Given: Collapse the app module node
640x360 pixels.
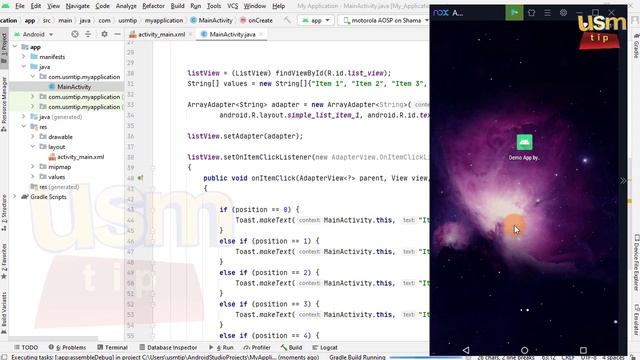Looking at the screenshot, I should pos(15,47).
